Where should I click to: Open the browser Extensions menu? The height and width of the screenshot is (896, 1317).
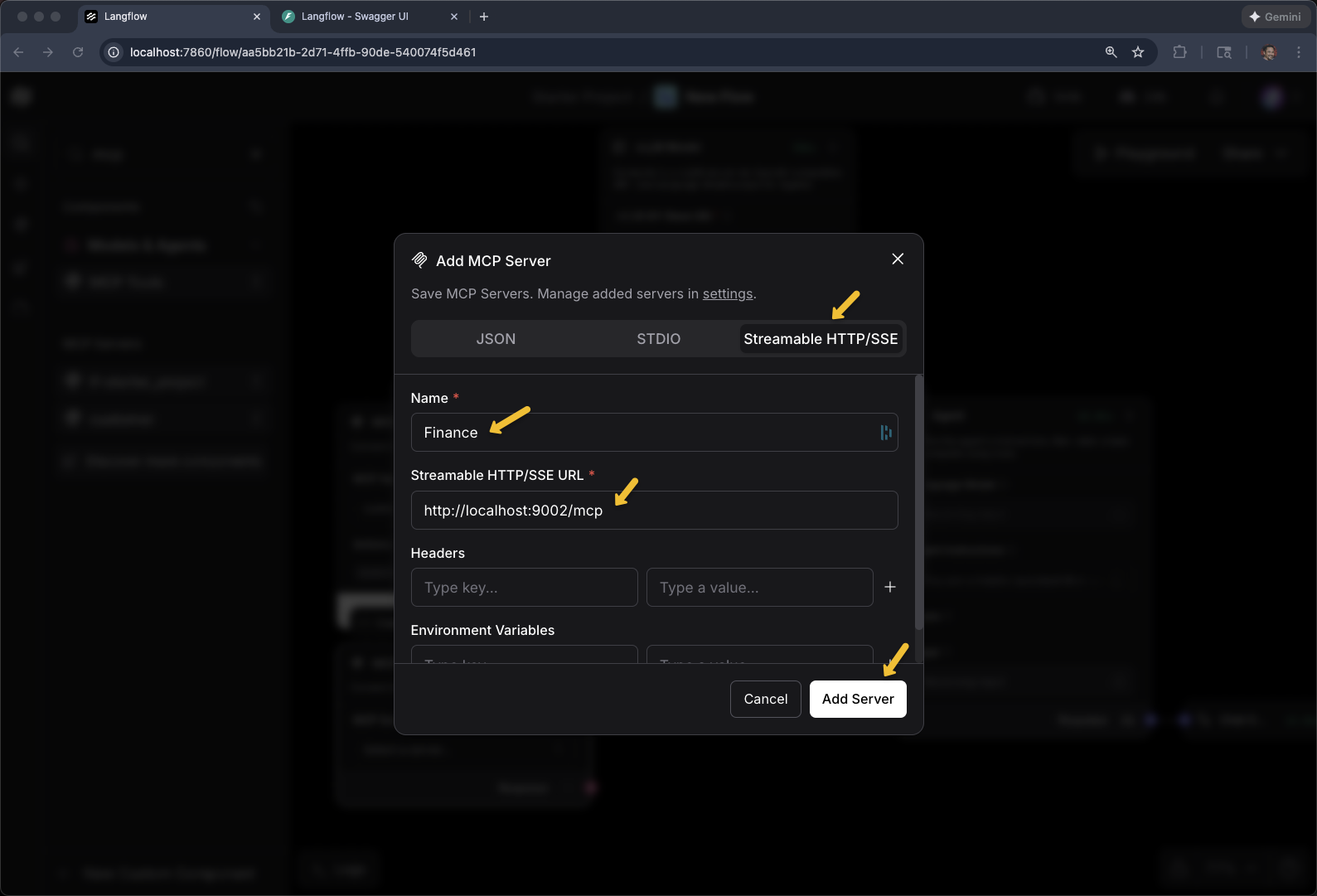(x=1179, y=52)
